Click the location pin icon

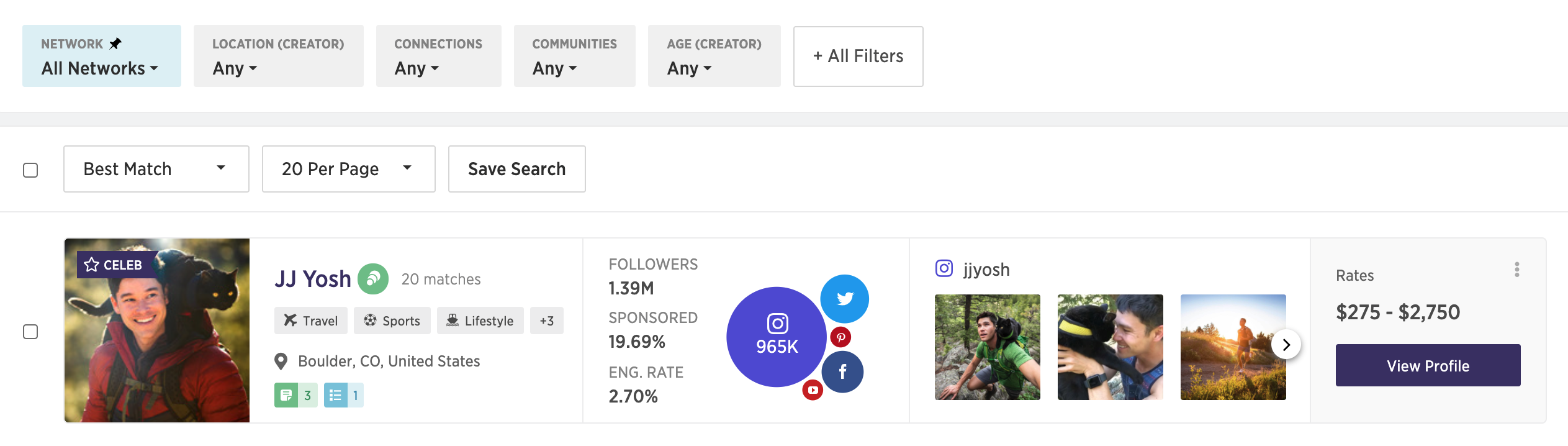click(x=281, y=361)
